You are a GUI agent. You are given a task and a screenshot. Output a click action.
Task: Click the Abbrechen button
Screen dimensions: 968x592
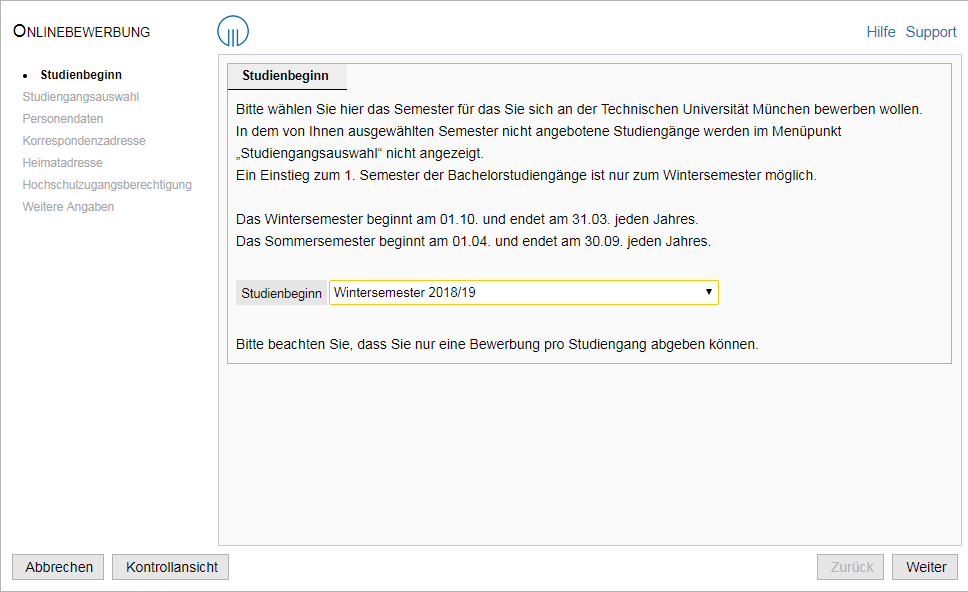pos(59,567)
